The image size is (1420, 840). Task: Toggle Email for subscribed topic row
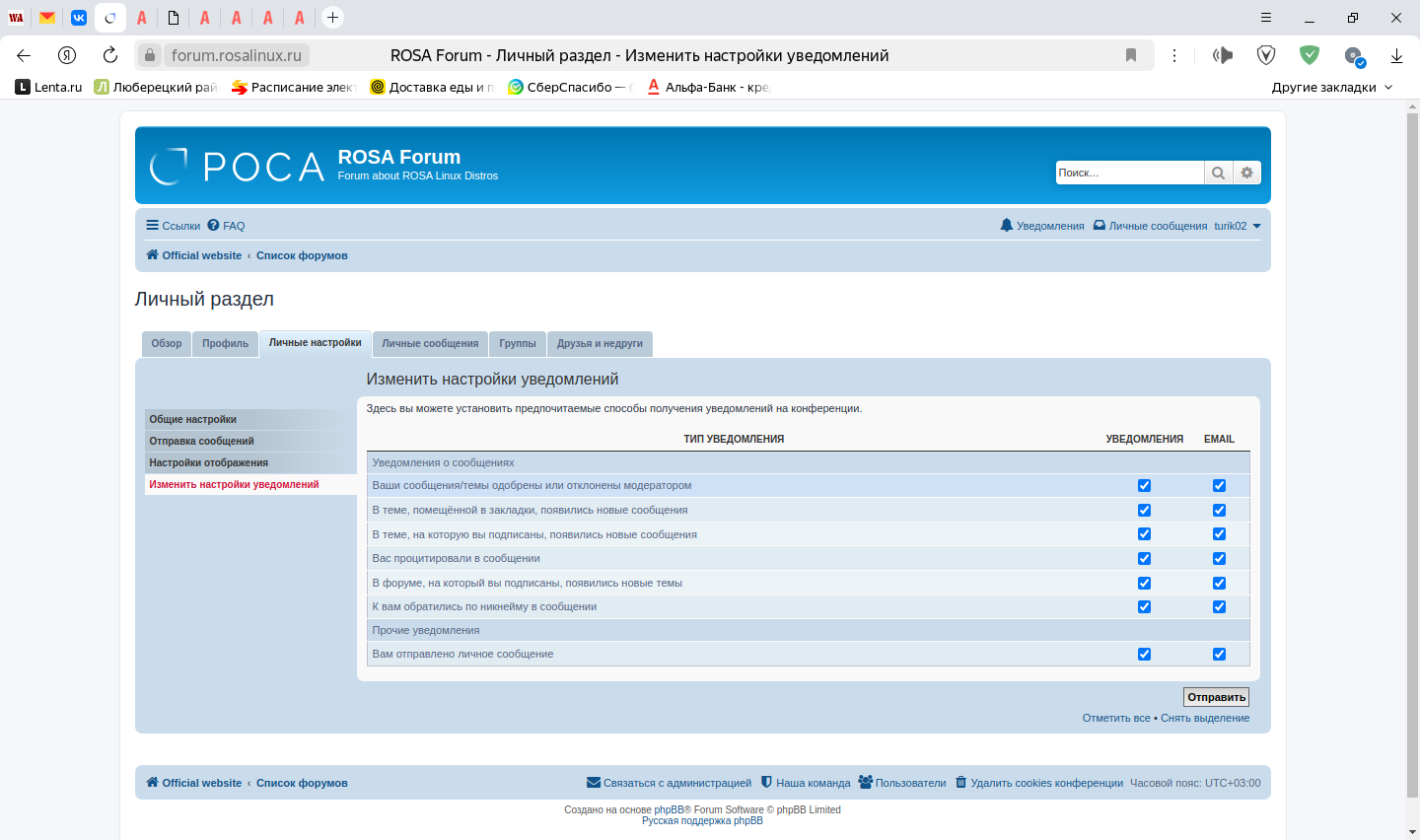click(1219, 534)
